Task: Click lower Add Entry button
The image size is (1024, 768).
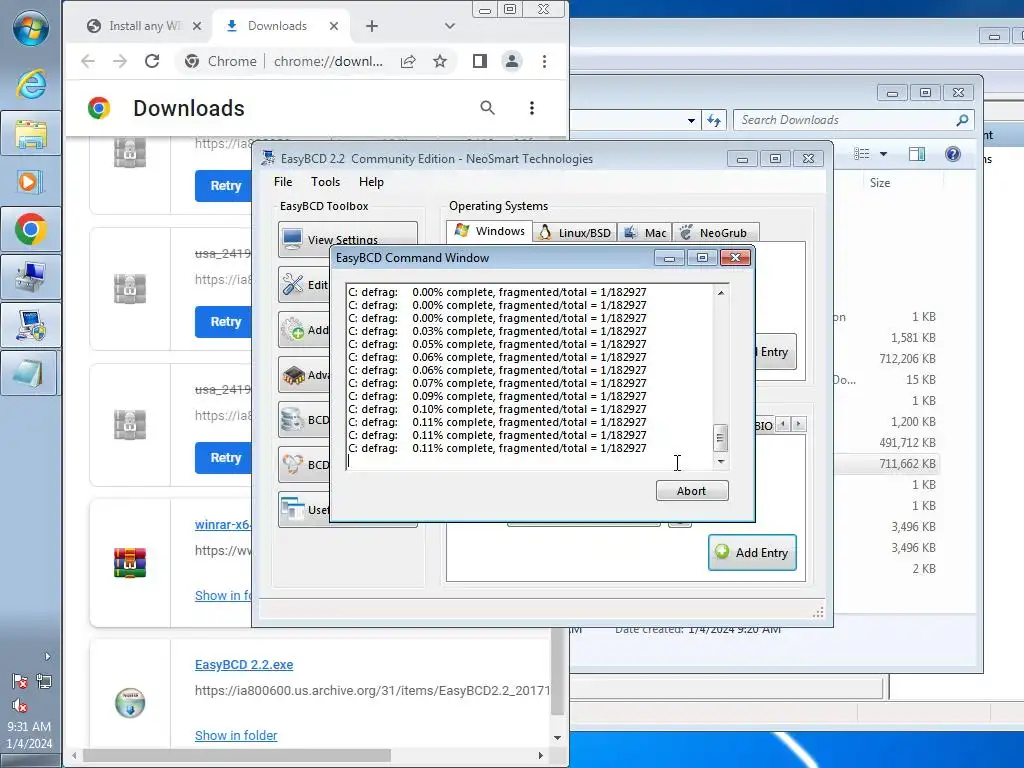Action: pyautogui.click(x=752, y=552)
